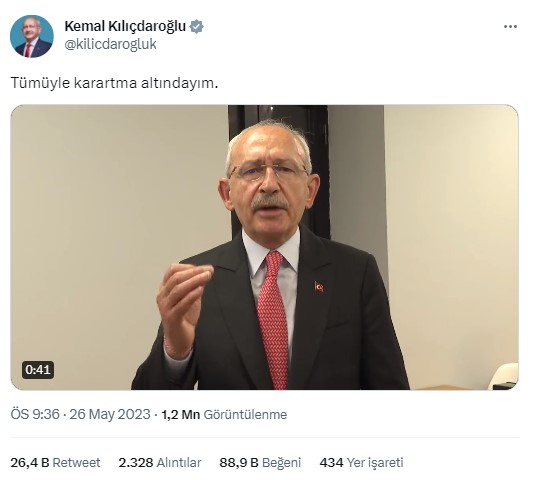Viewport: 534px width, 480px height.
Task: Open the @kilicdarogluk handle link
Action: pyautogui.click(x=110, y=44)
